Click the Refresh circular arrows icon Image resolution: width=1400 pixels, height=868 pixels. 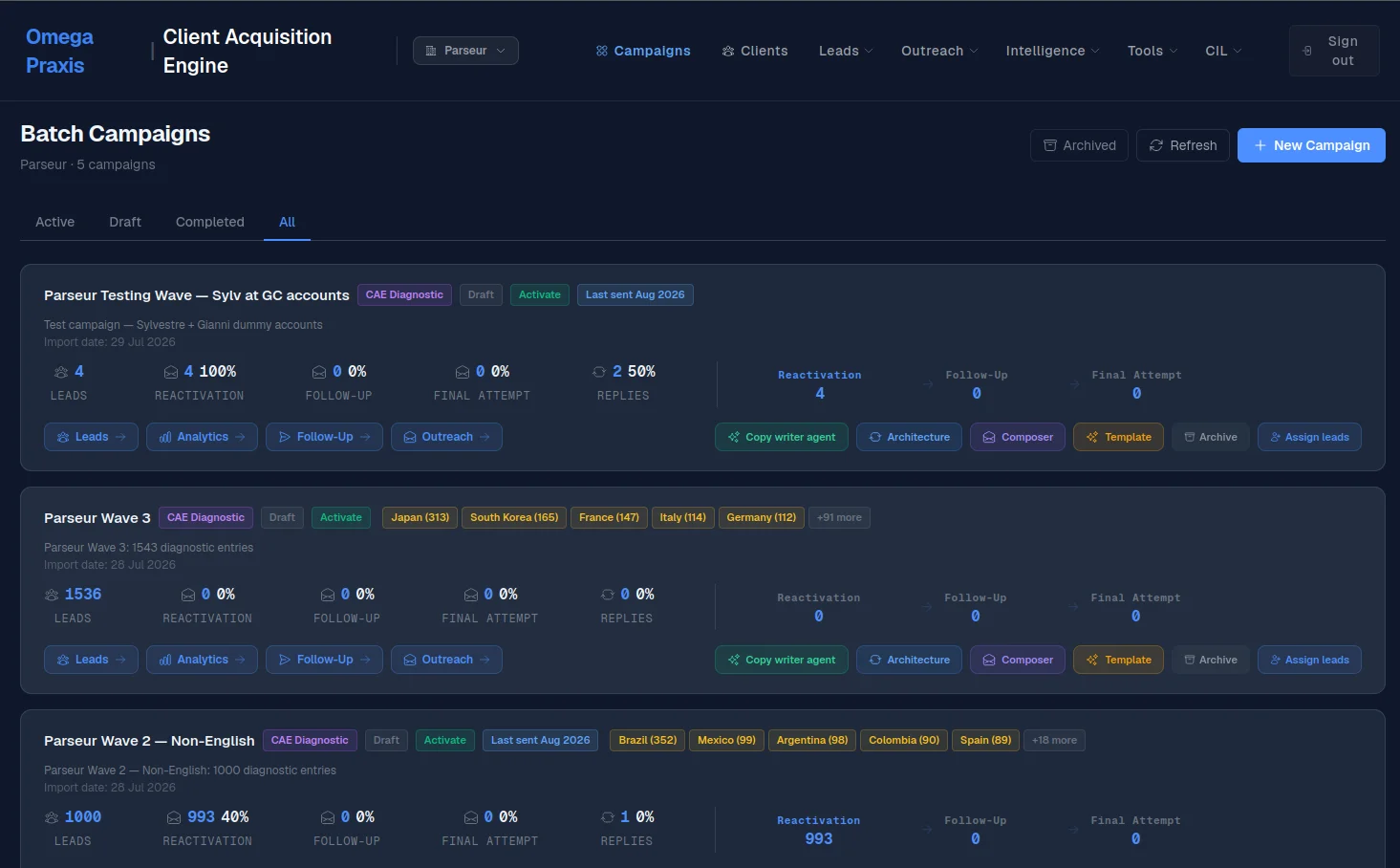1156,145
